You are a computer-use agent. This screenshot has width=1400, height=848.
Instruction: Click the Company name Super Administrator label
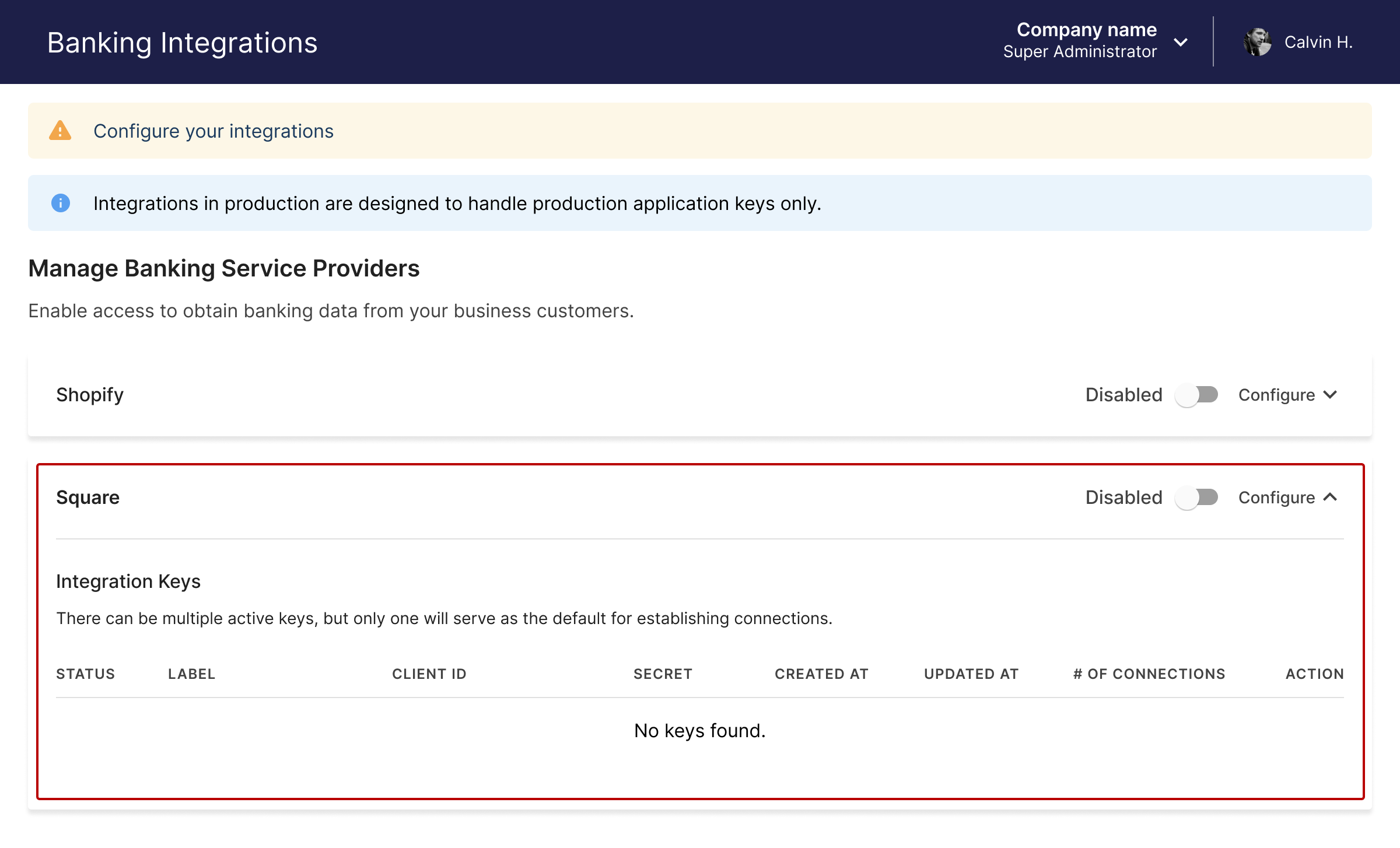coord(1080,40)
